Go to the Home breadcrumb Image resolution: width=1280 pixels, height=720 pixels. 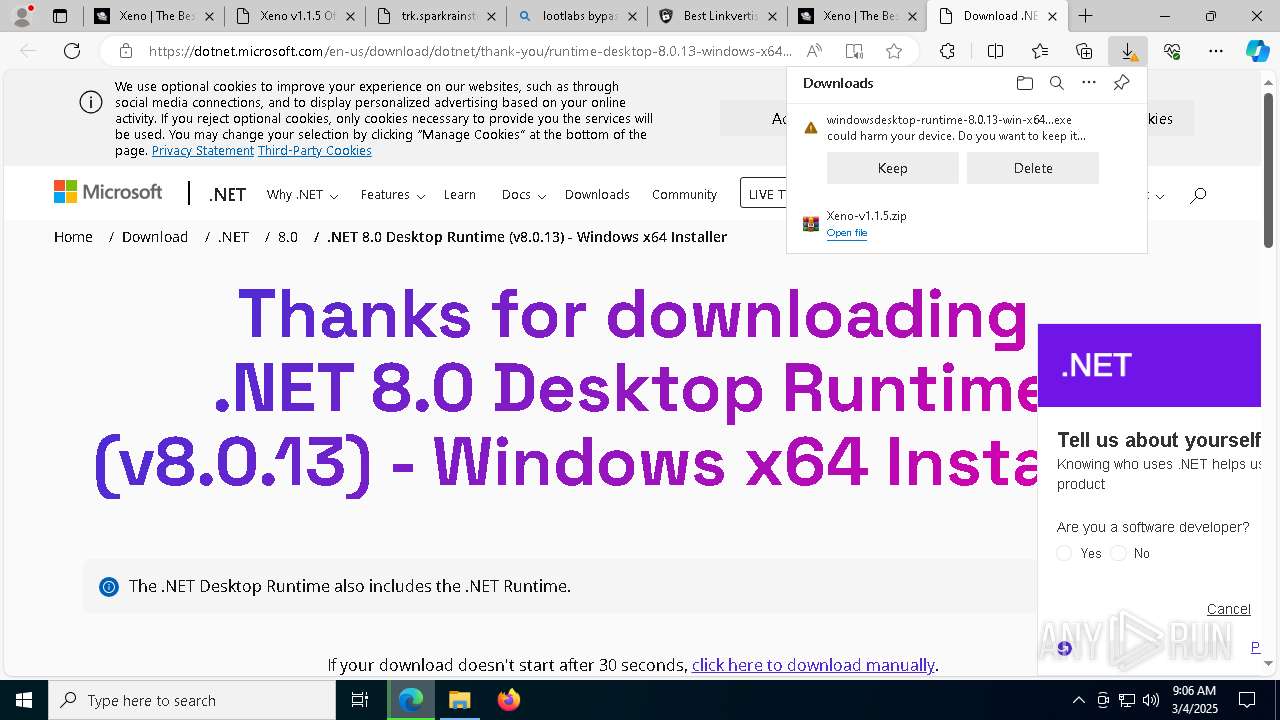click(x=73, y=237)
